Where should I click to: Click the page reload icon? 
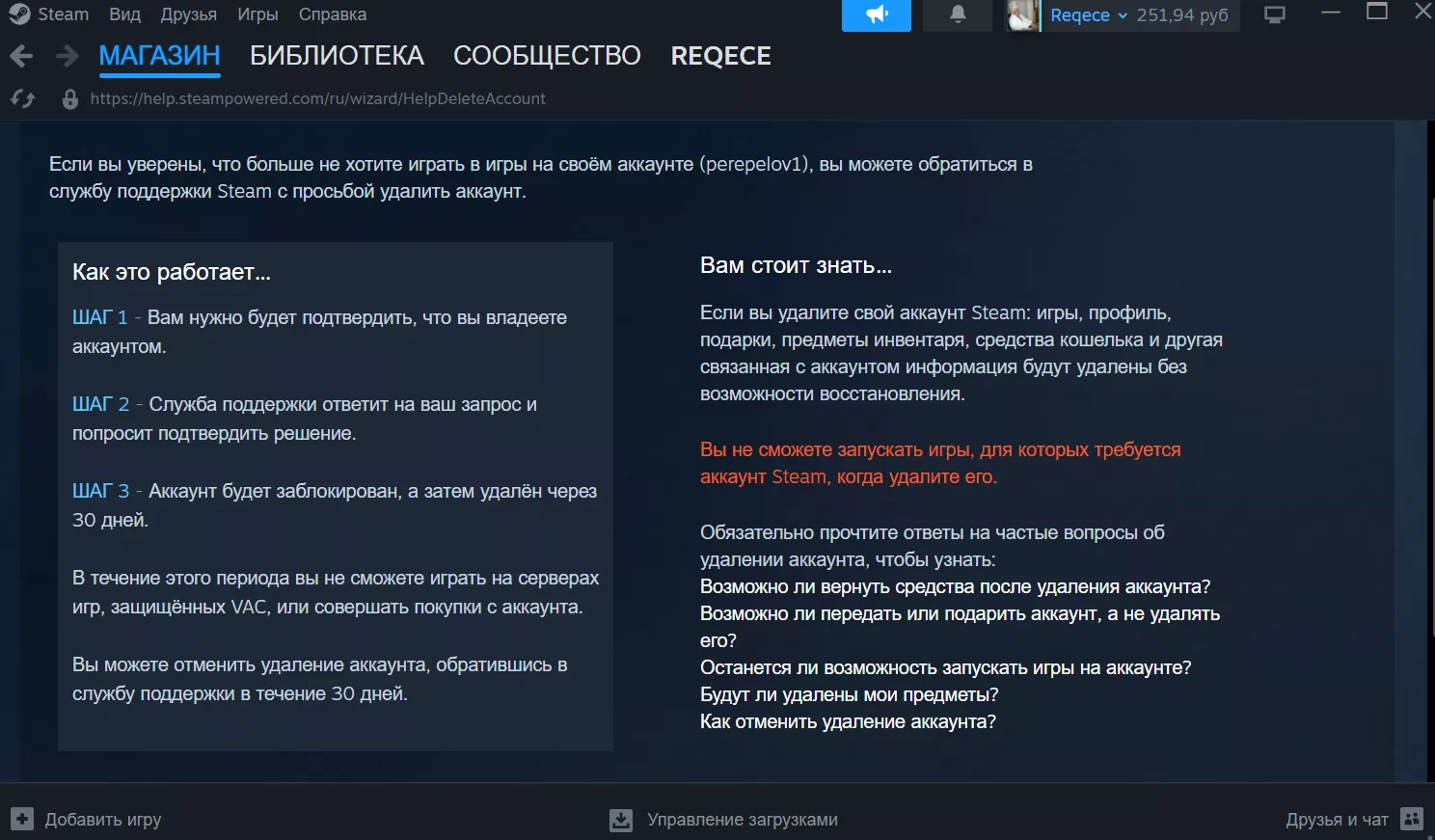tap(23, 98)
